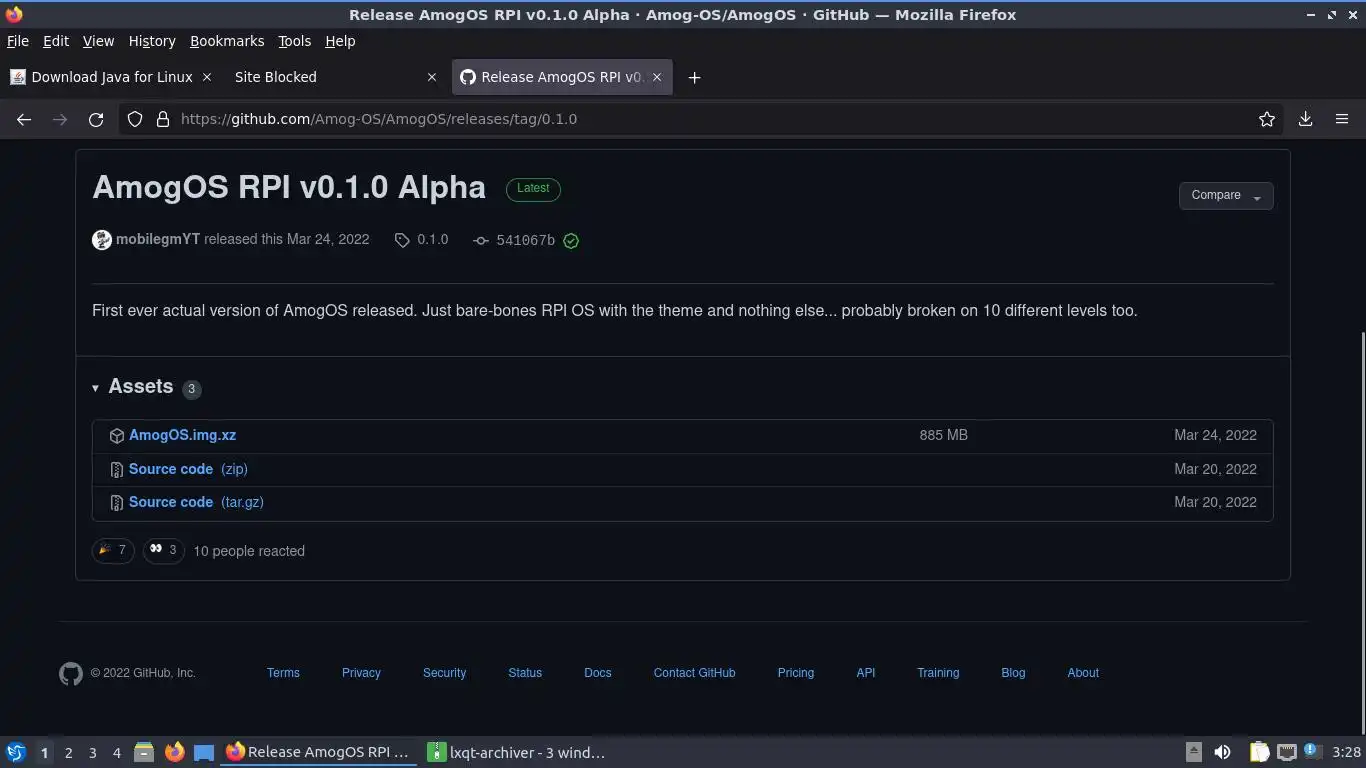Viewport: 1366px width, 768px height.
Task: Click the 0.1.0 tag icon
Action: pyautogui.click(x=402, y=240)
